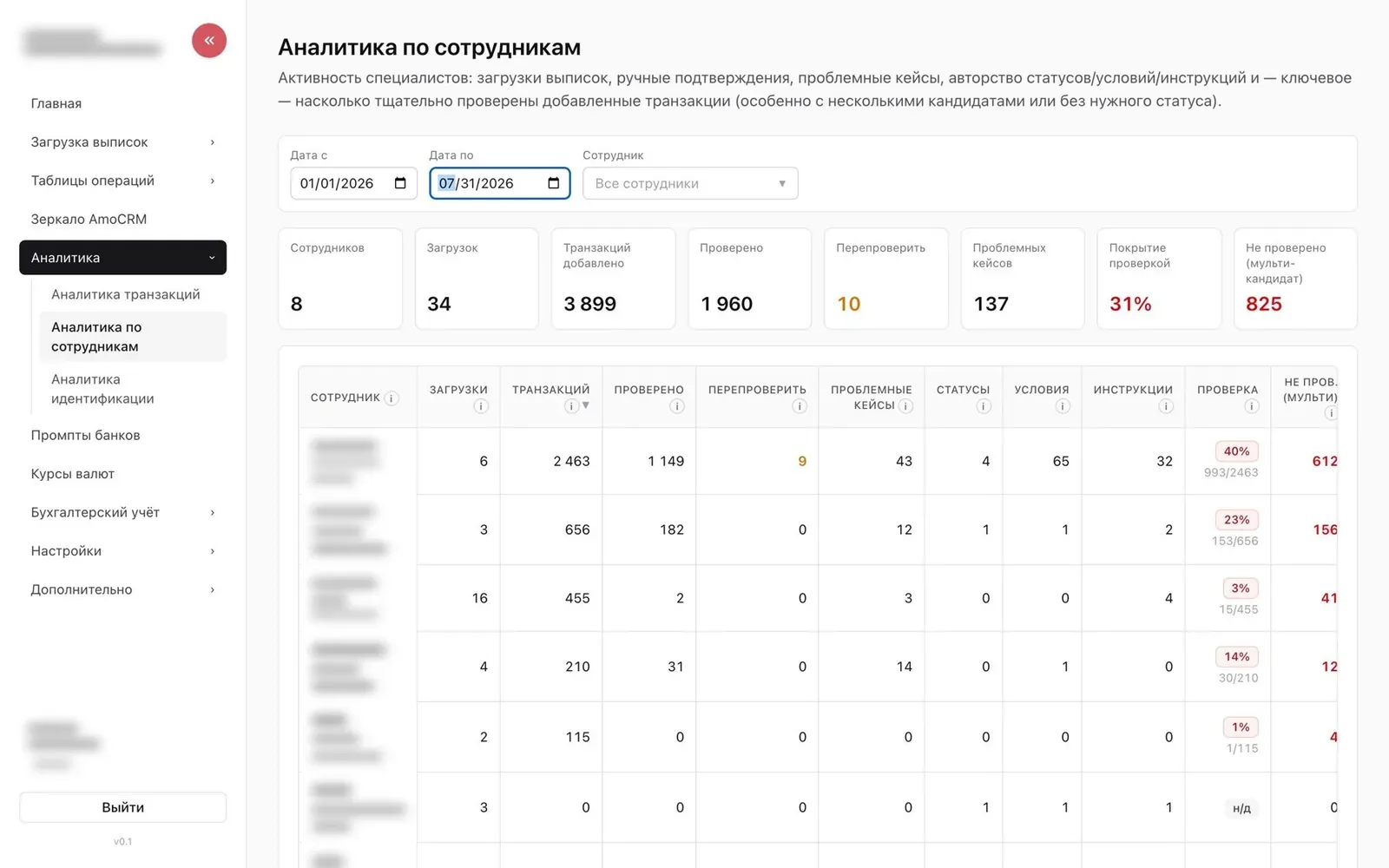Click the 'Дата по' date input
Image resolution: width=1389 pixels, height=868 pixels.
pos(499,183)
